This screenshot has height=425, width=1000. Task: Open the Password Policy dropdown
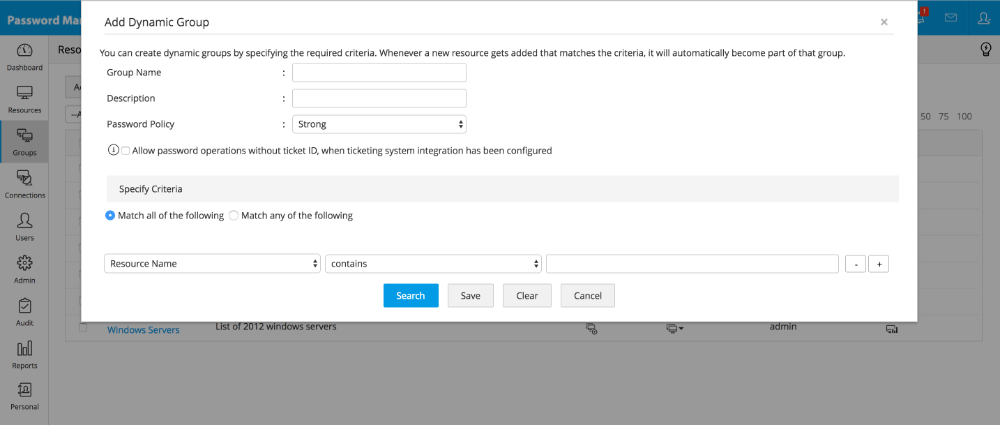point(379,124)
